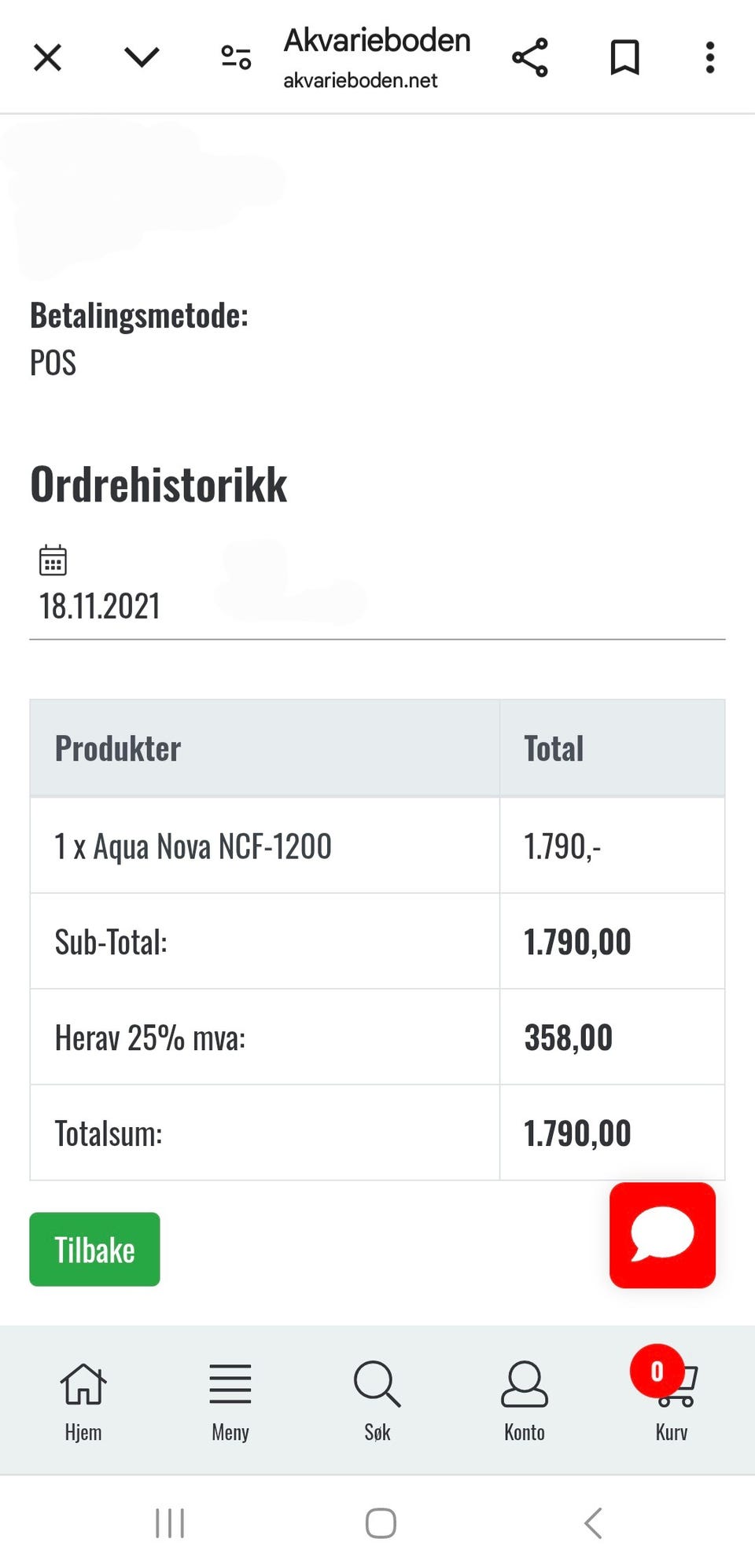Open the Meny hamburger tab
This screenshot has width=755, height=1568.
coord(230,1400)
